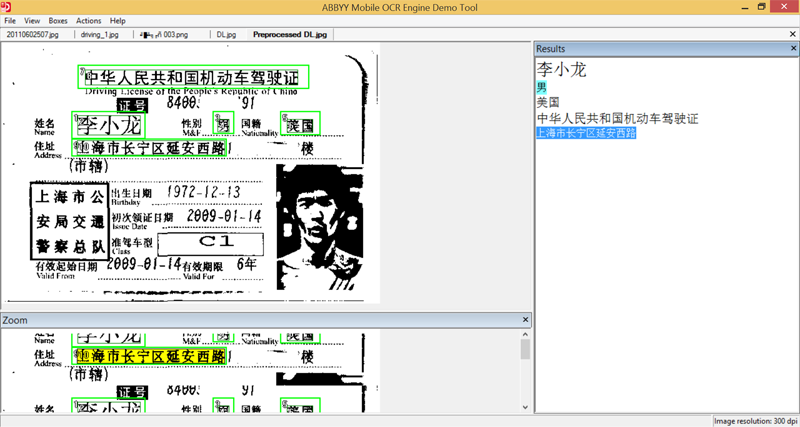Select the DL.jpg tab
Screen dimensions: 800x427
[226, 34]
